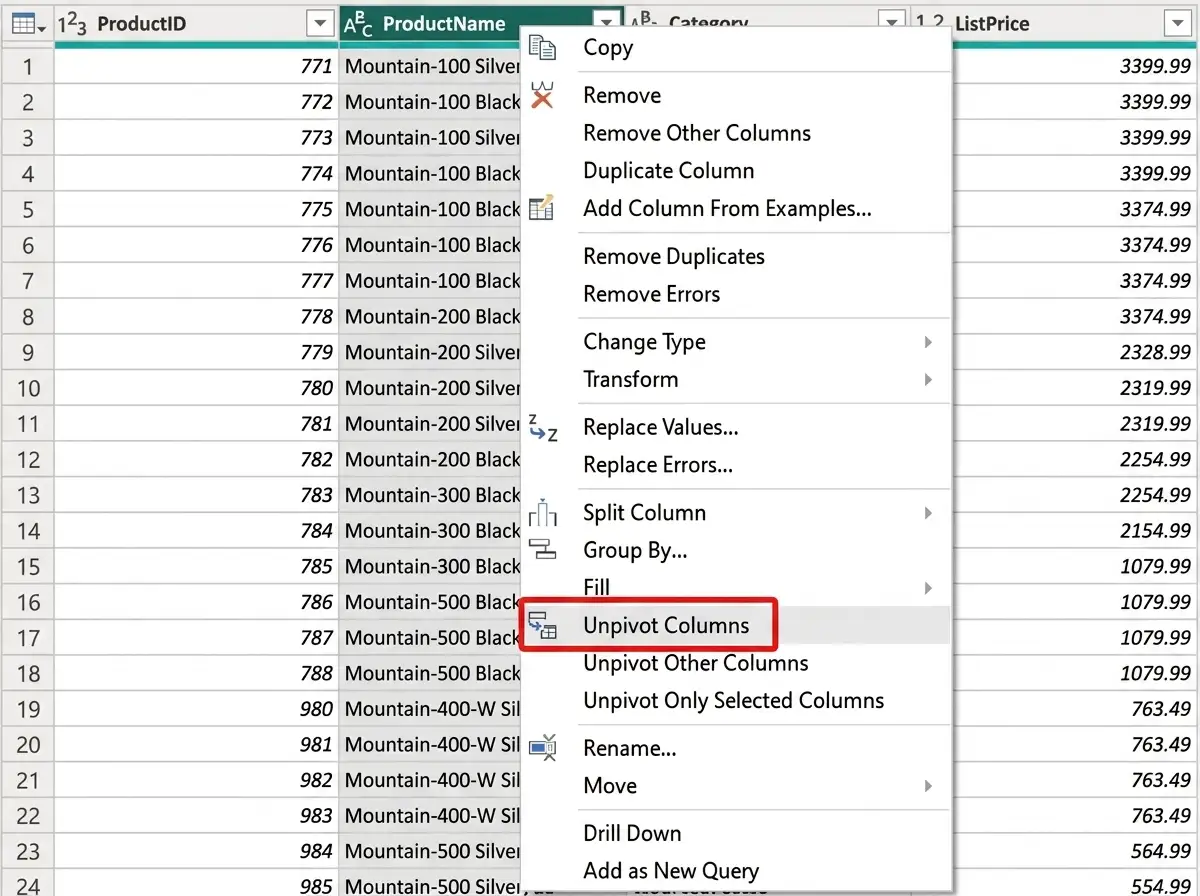Select Unpivot Only Selected Columns
Viewport: 1200px width, 896px height.
[x=735, y=701]
